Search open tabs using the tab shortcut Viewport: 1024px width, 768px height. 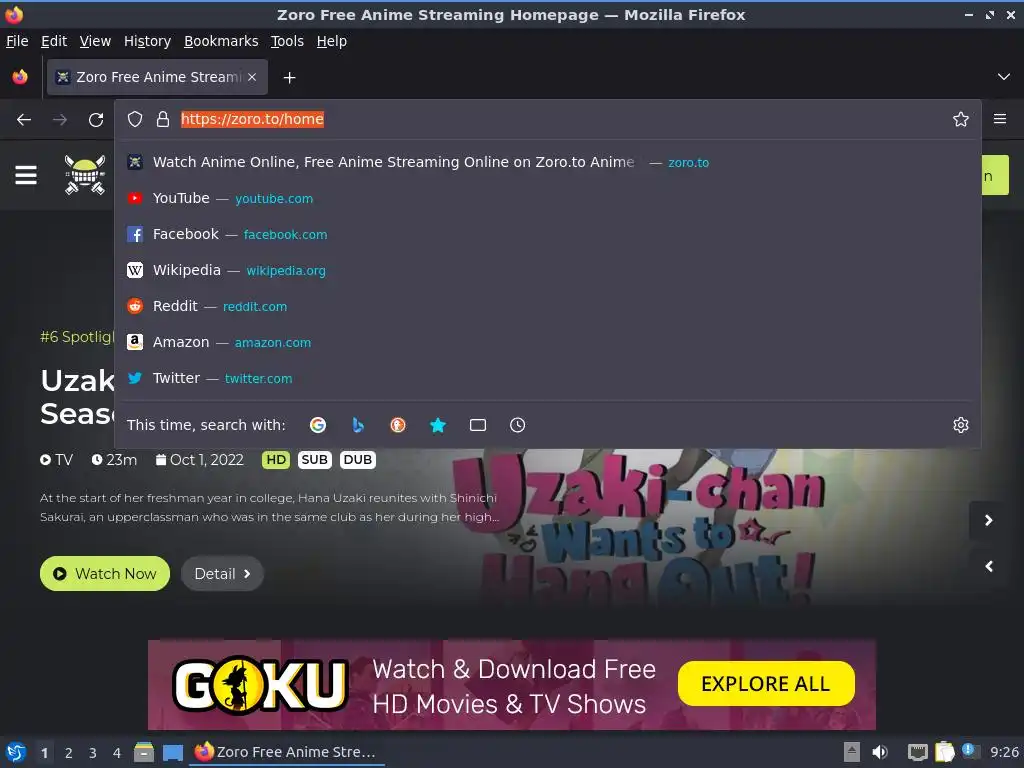[x=477, y=425]
